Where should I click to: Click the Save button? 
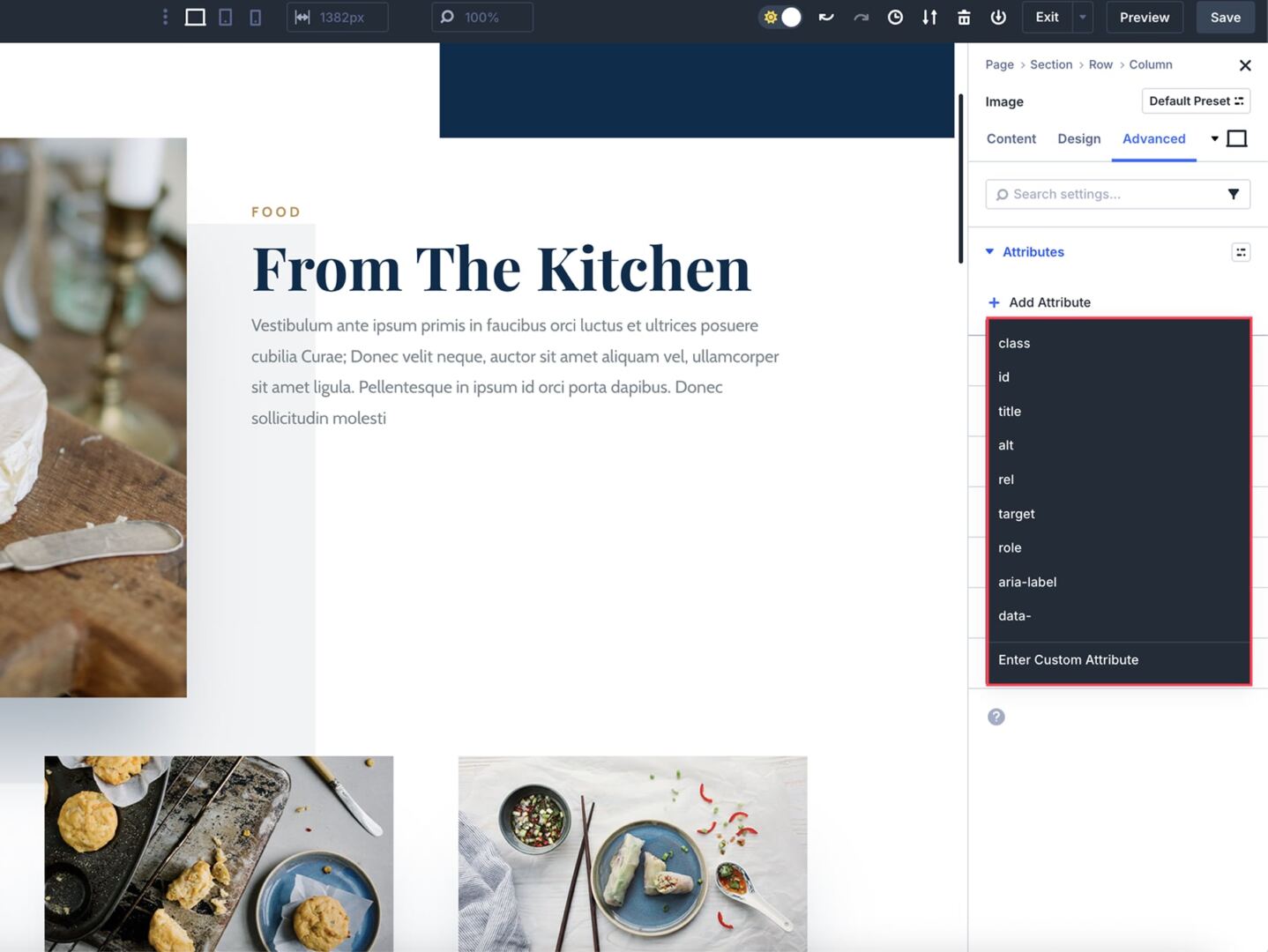pyautogui.click(x=1225, y=18)
